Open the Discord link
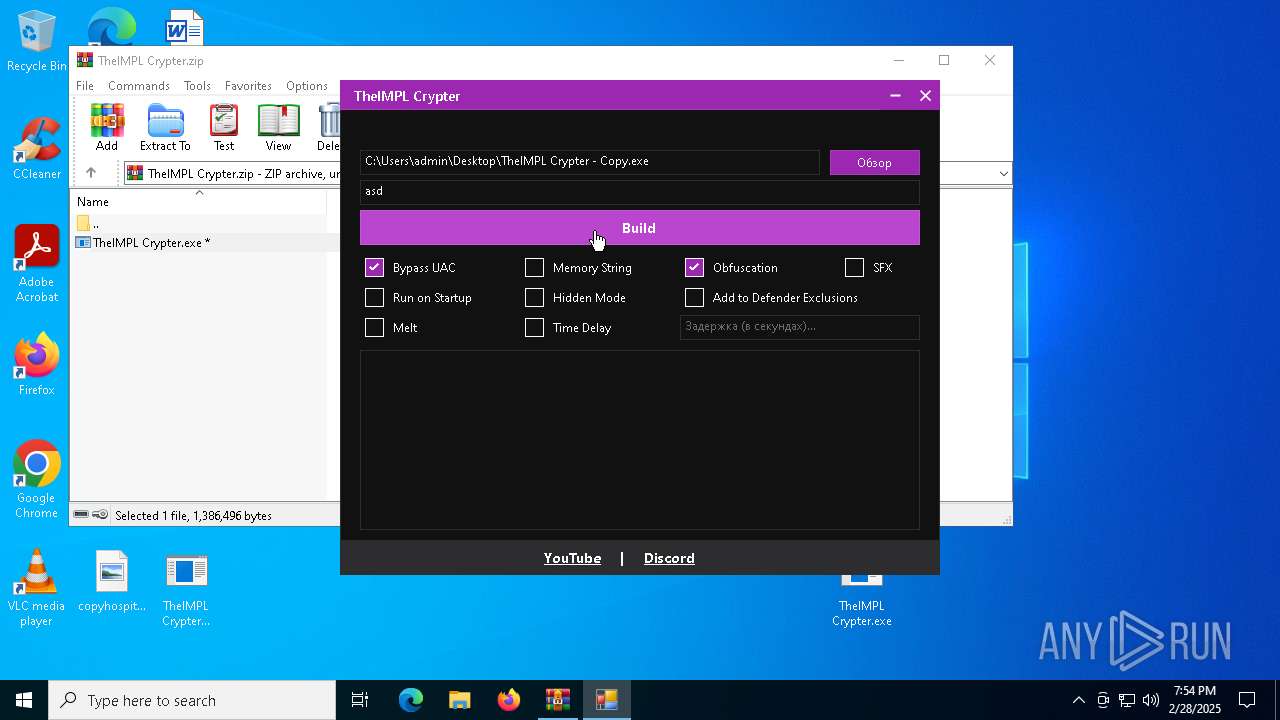The height and width of the screenshot is (720, 1280). [669, 558]
